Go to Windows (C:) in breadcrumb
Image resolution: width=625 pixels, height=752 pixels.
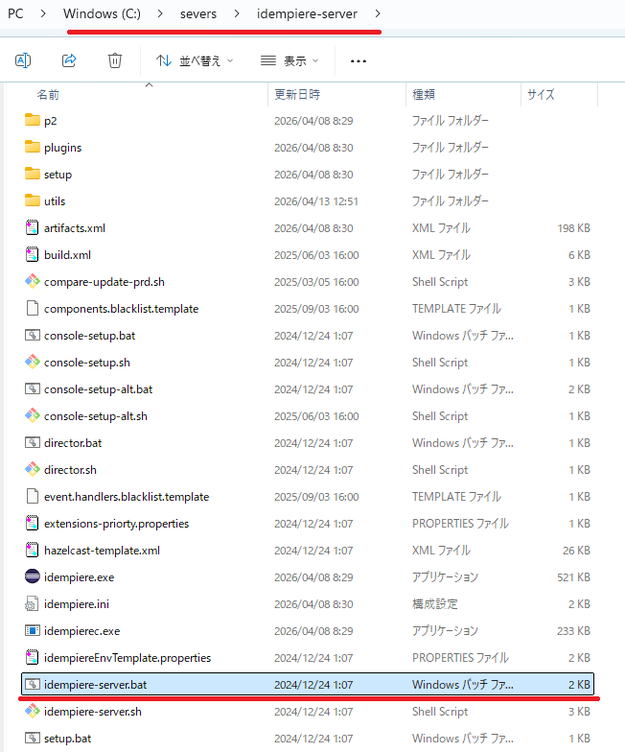click(102, 14)
